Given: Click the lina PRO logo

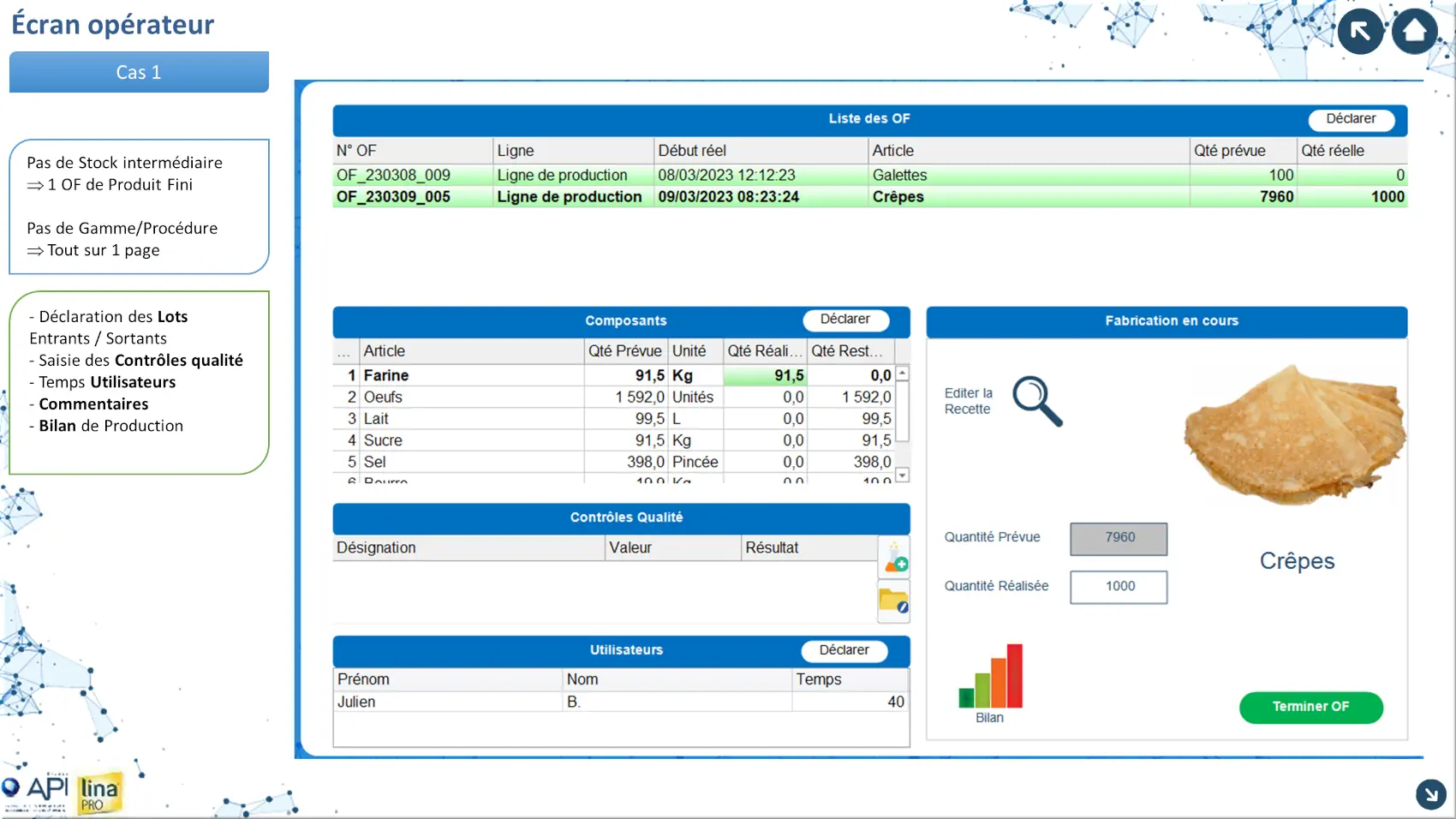Looking at the screenshot, I should tap(99, 793).
